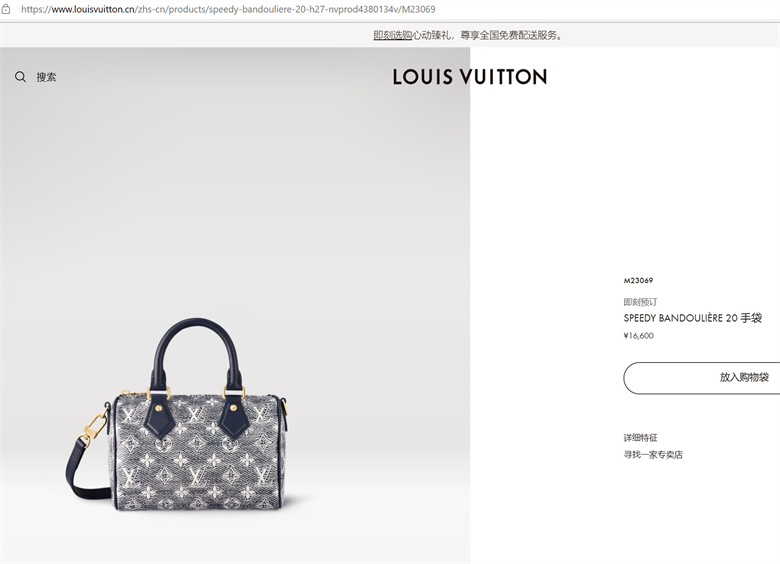The image size is (780, 564).
Task: Click the ¥16,600 price text
Action: [x=639, y=336]
